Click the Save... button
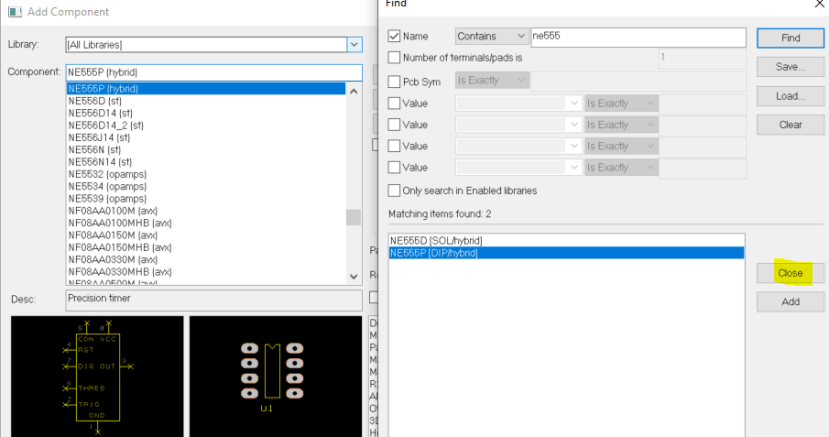 click(790, 67)
